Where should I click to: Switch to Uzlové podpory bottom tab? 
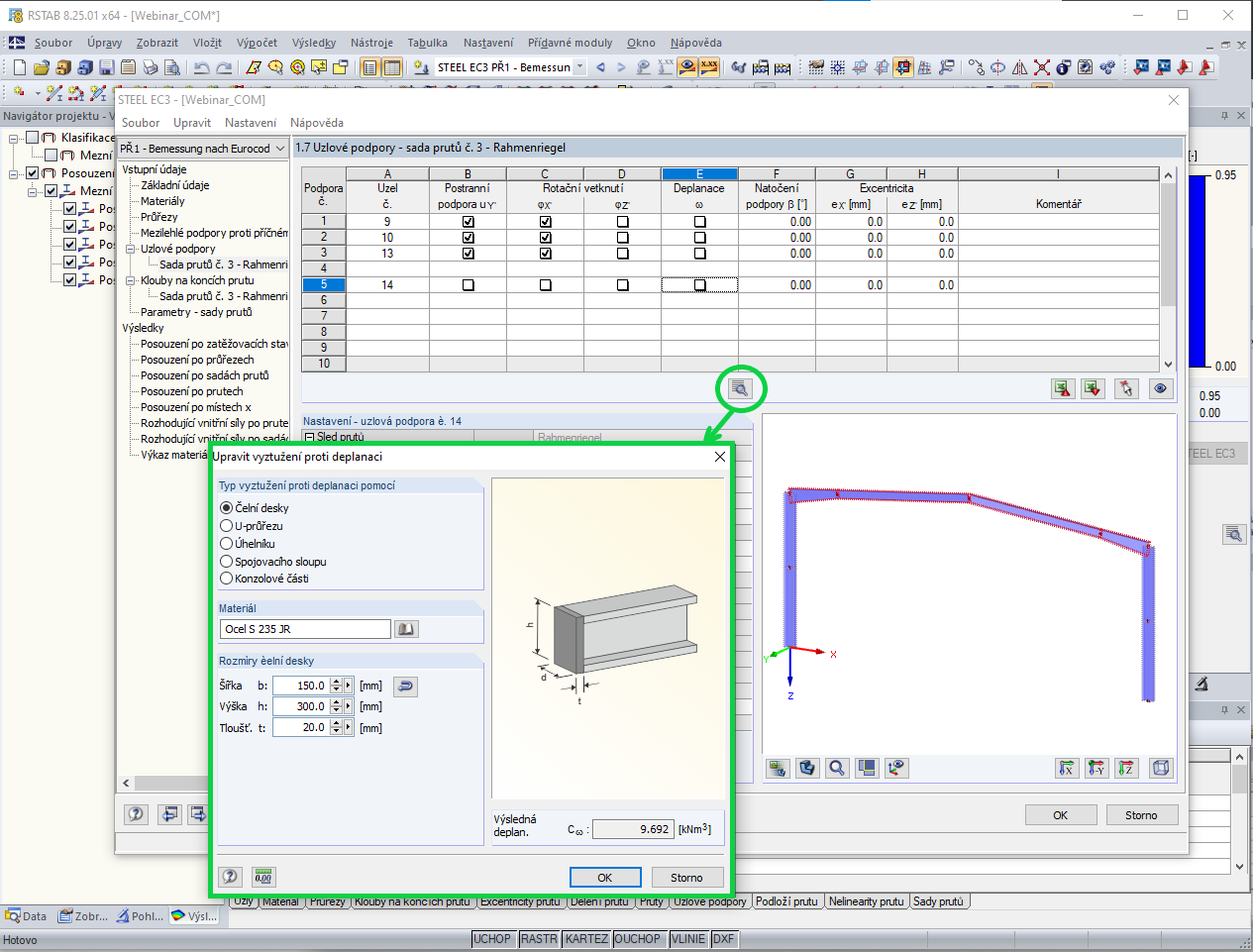(x=710, y=901)
